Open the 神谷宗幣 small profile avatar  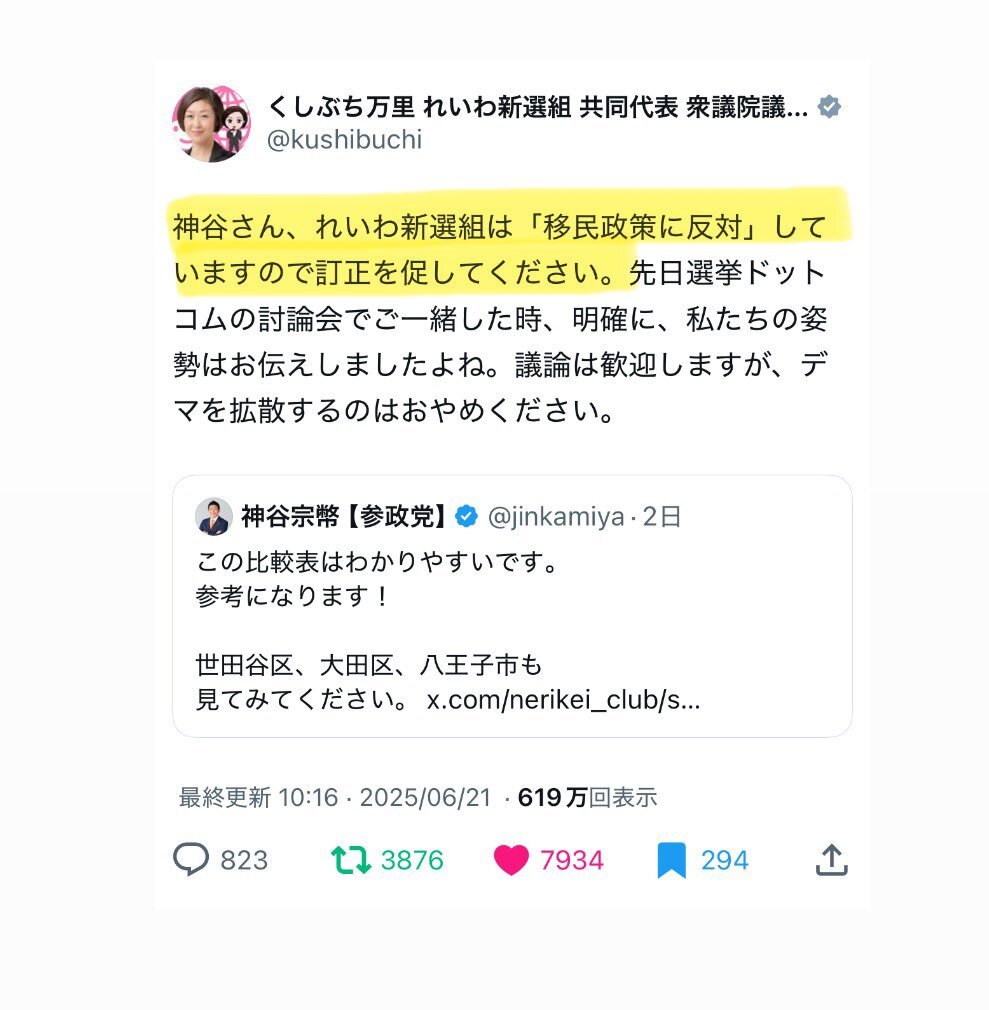coord(214,517)
